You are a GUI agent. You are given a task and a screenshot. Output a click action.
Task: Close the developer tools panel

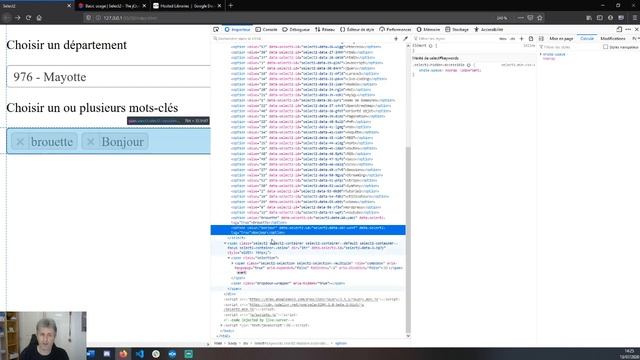pos(636,29)
